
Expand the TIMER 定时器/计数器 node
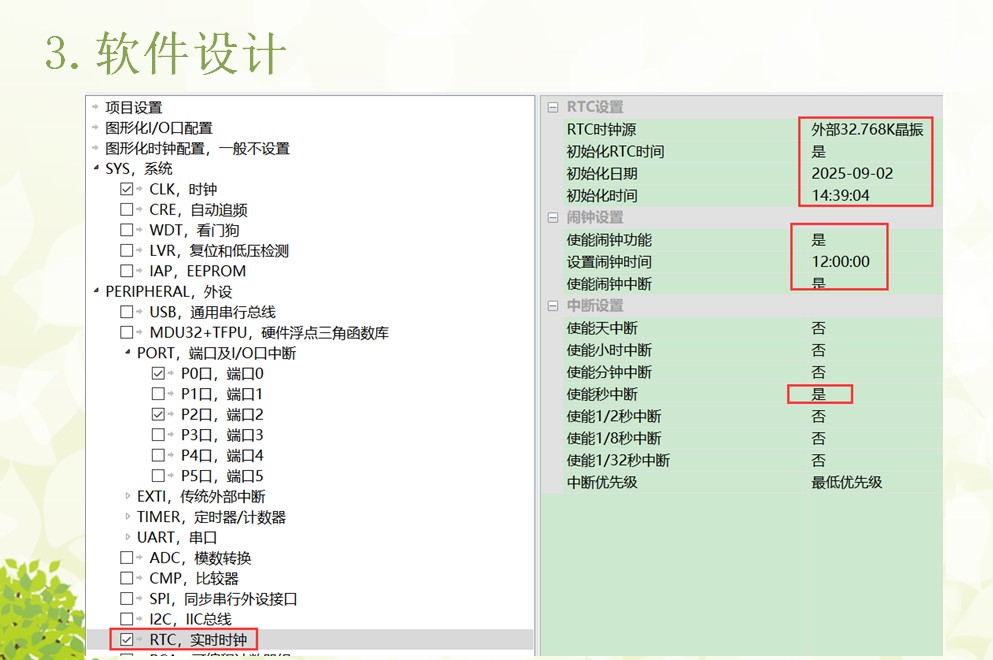127,517
